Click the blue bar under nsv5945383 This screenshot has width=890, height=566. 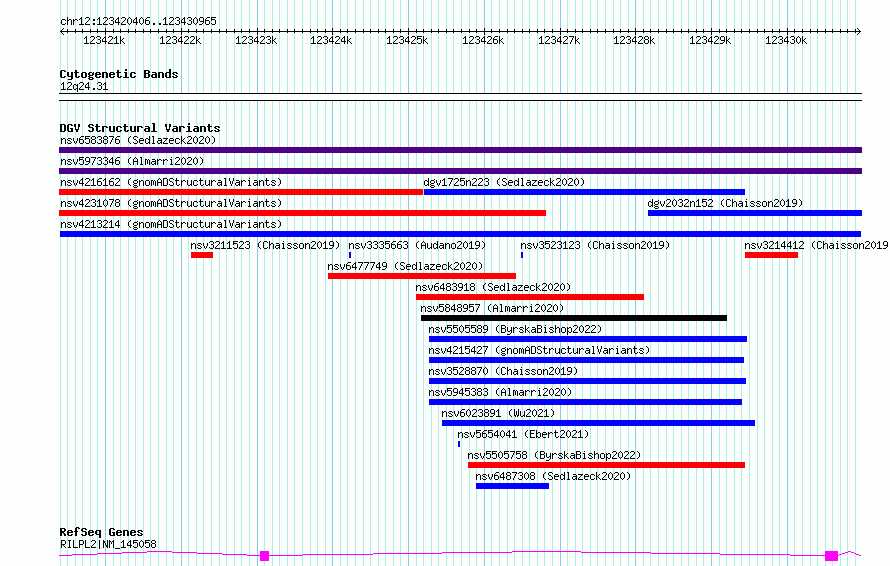(x=585, y=402)
